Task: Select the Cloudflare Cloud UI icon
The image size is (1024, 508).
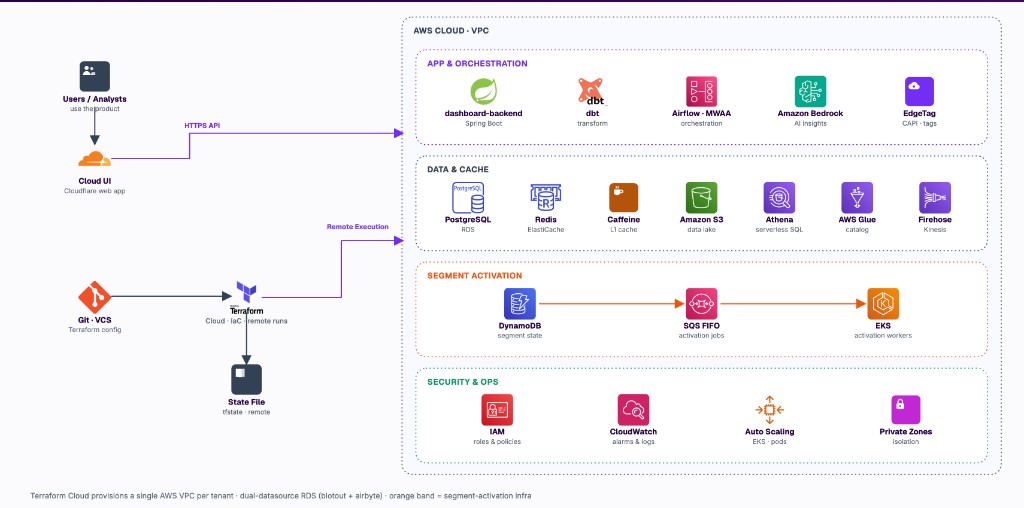Action: (95, 159)
